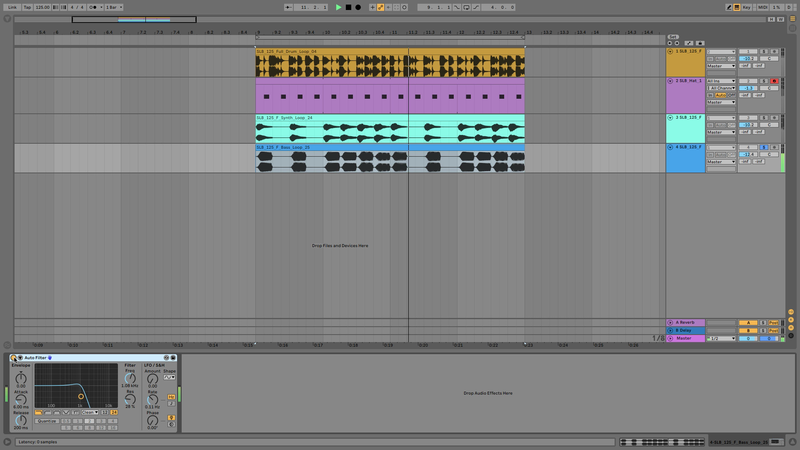Open filter circuit type Clean dropdown
800x450 pixels.
(90, 412)
